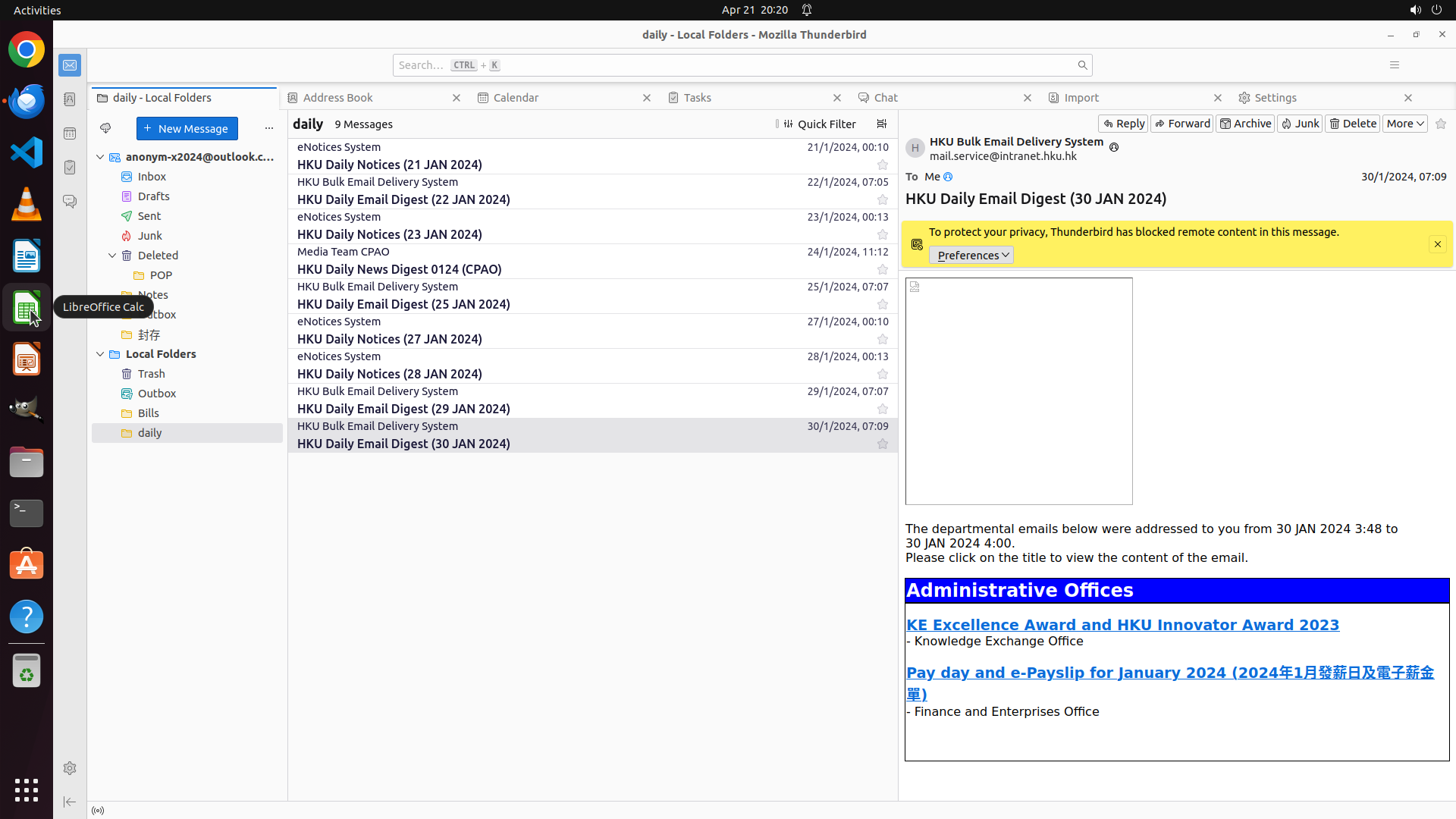Open Calendar icon in spaces toolbar
Viewport: 1456px width, 819px height.
click(x=70, y=133)
